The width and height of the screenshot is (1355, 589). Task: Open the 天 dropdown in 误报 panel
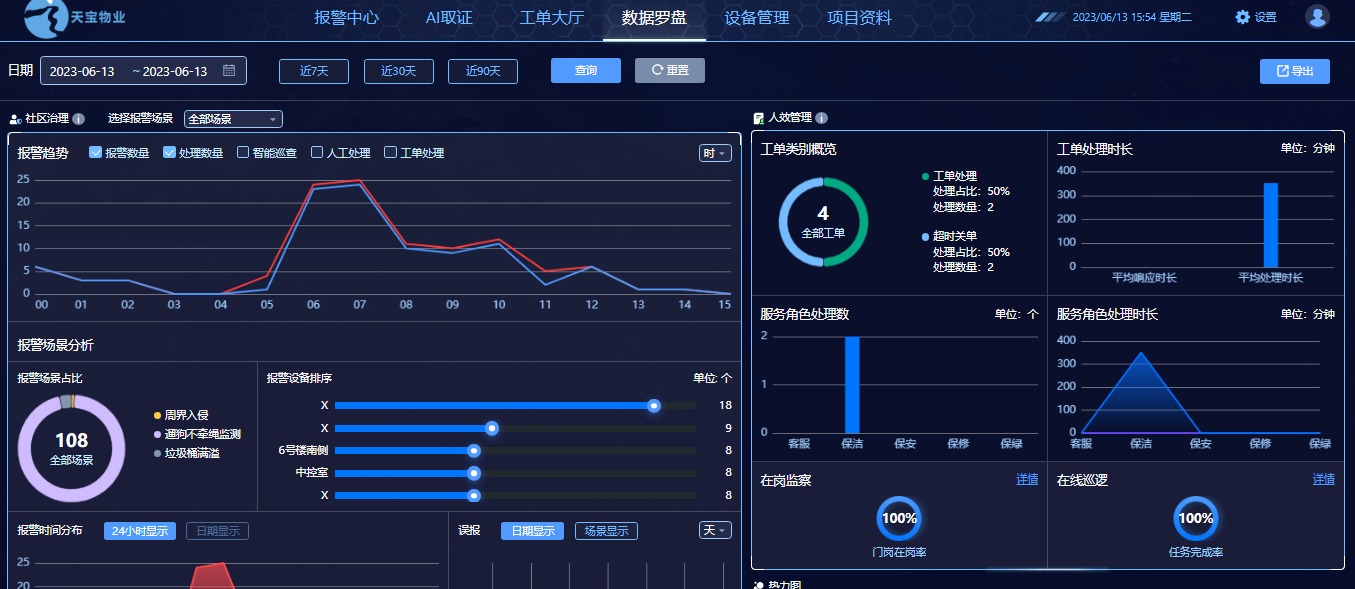point(714,530)
